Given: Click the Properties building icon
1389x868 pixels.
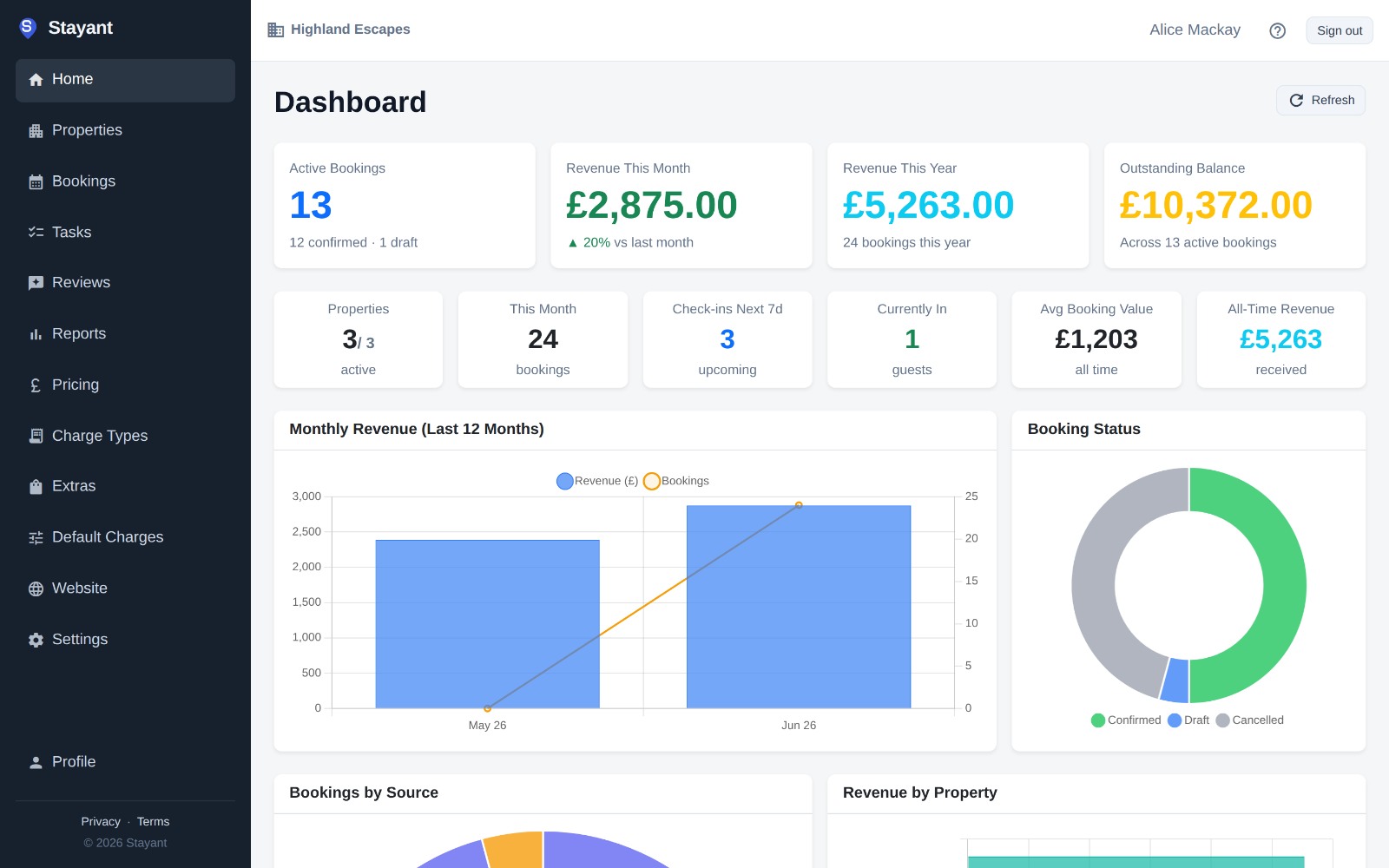Looking at the screenshot, I should coord(36,131).
